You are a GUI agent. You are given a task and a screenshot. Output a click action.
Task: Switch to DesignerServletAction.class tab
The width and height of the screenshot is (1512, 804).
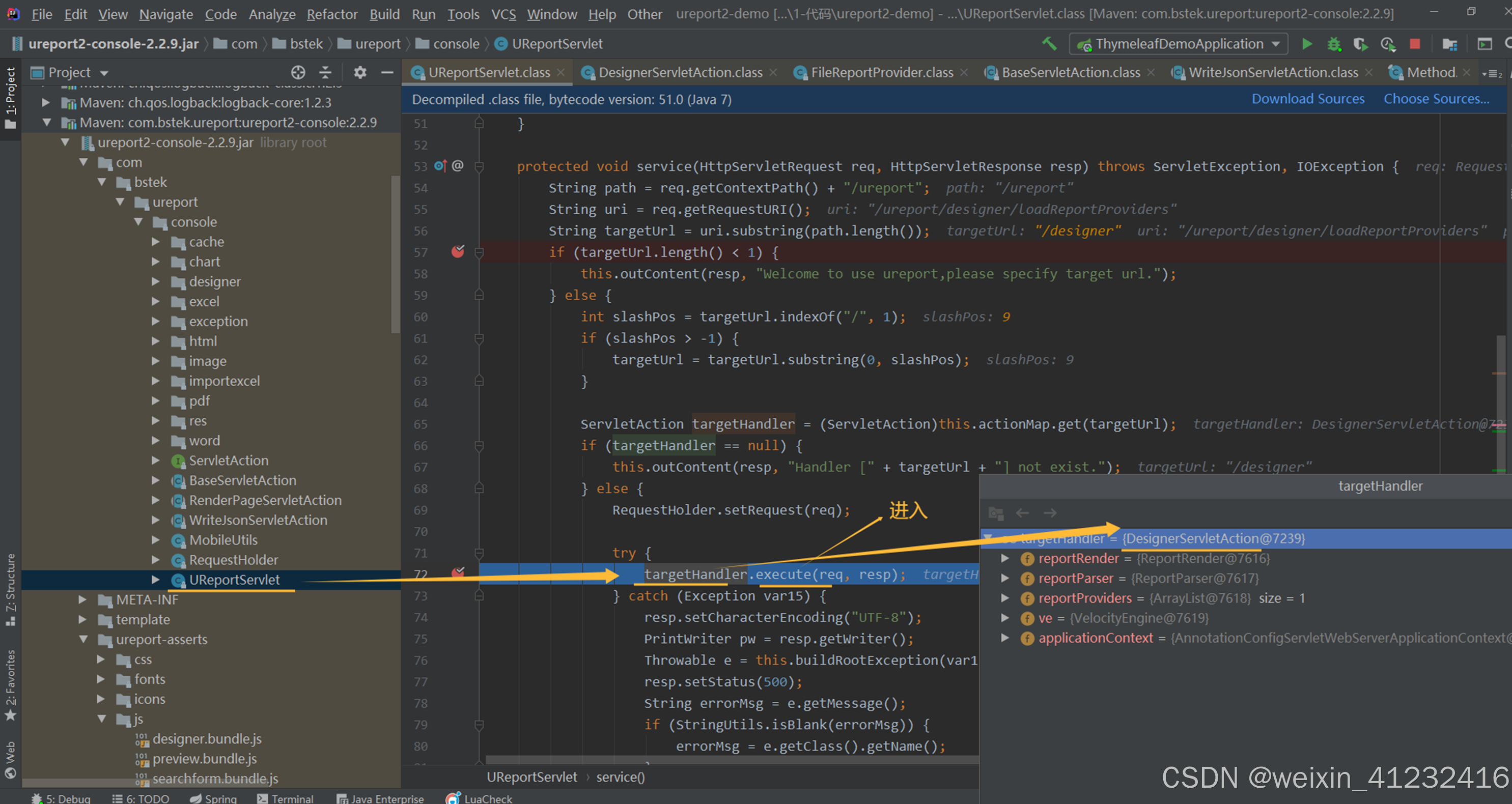(x=680, y=72)
